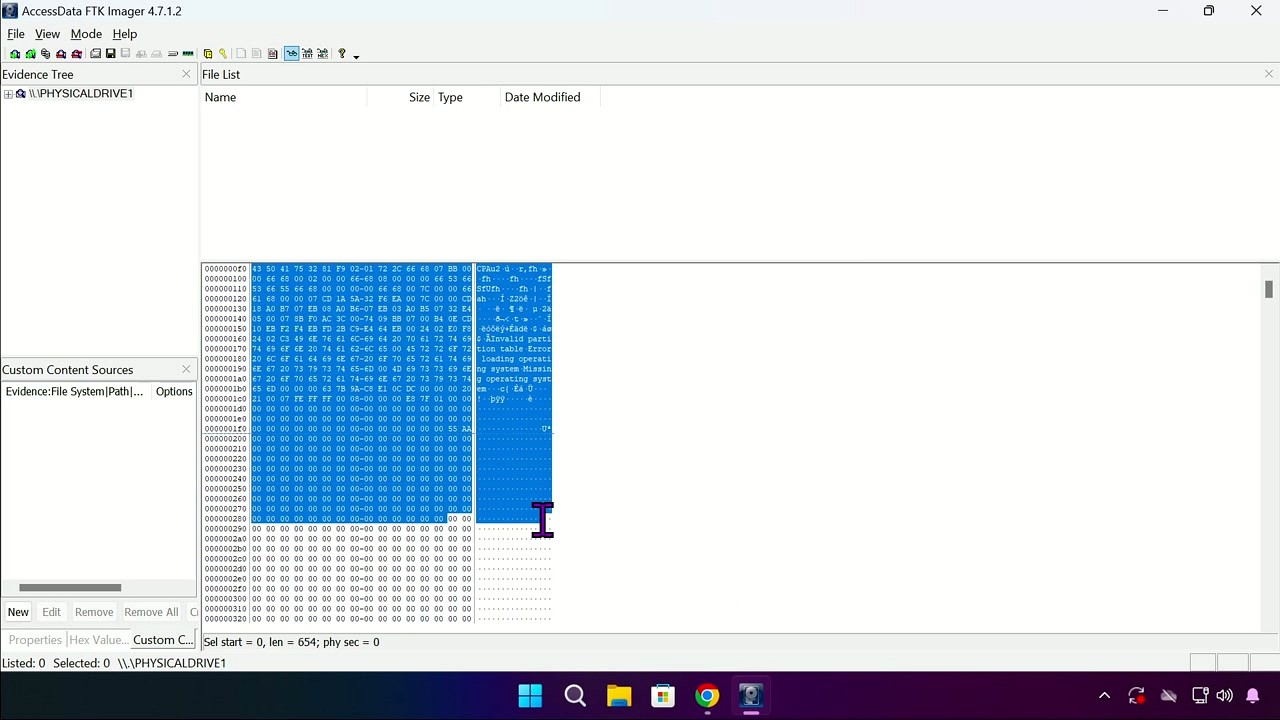This screenshot has width=1280, height=720.
Task: Switch viewer to Text mode
Action: (x=307, y=53)
